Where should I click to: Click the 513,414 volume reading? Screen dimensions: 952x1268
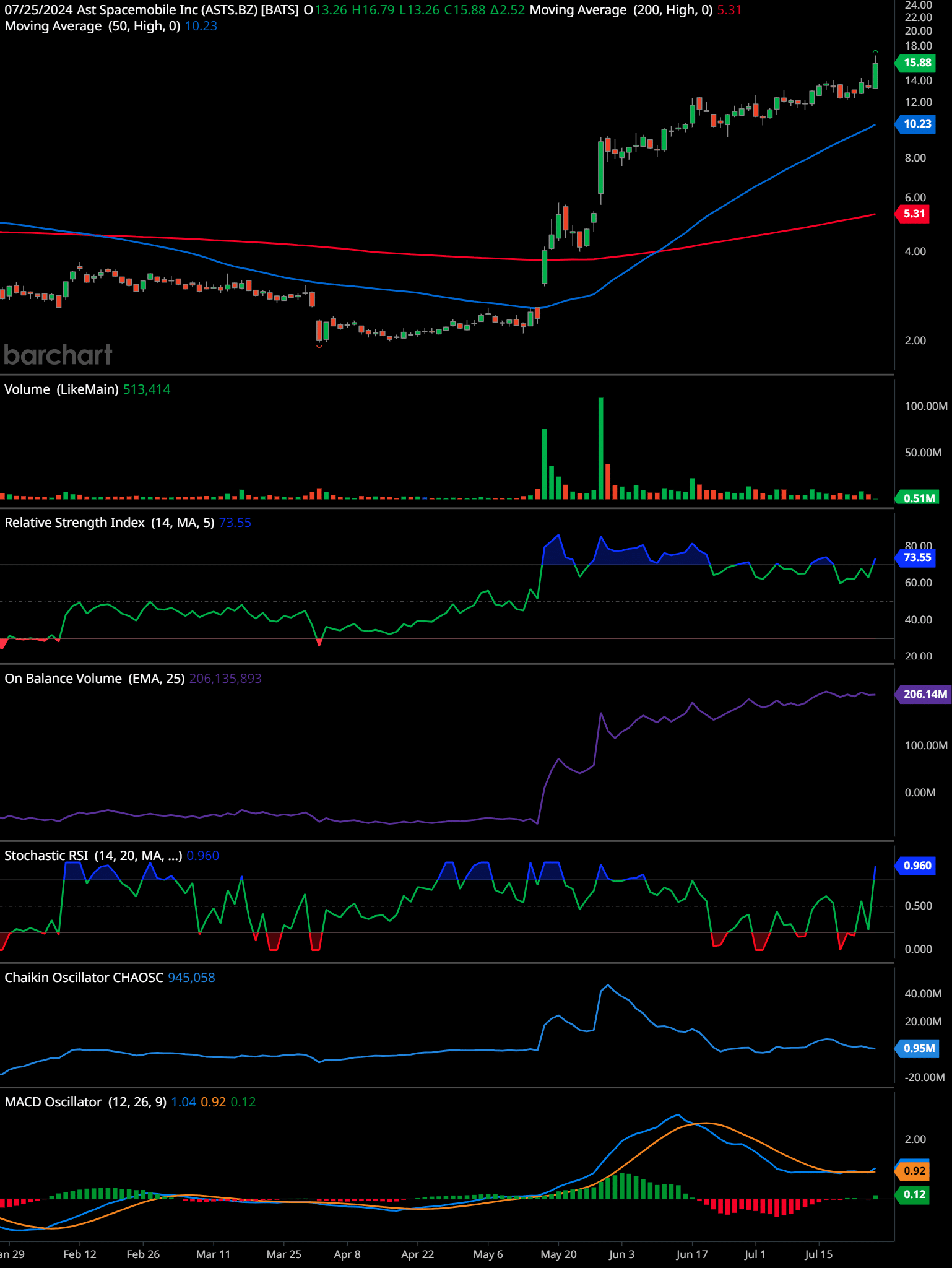147,389
